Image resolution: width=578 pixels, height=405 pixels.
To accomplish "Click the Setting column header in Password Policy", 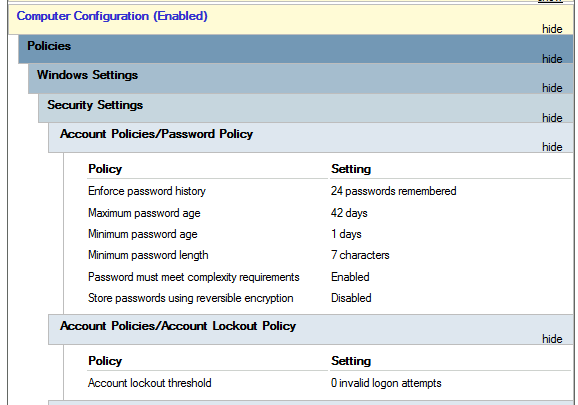I will pos(351,169).
